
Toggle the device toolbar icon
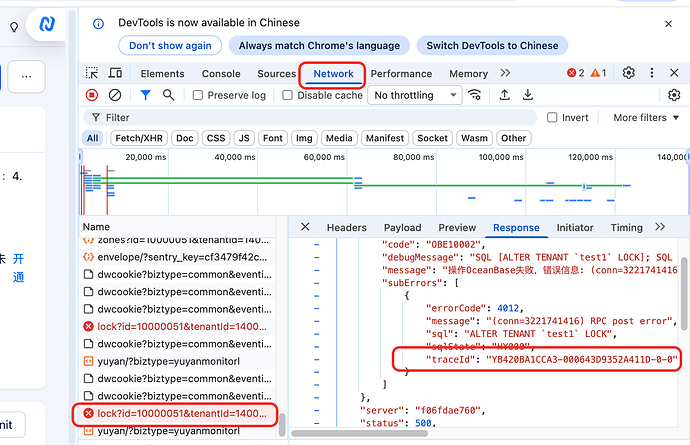click(x=116, y=73)
